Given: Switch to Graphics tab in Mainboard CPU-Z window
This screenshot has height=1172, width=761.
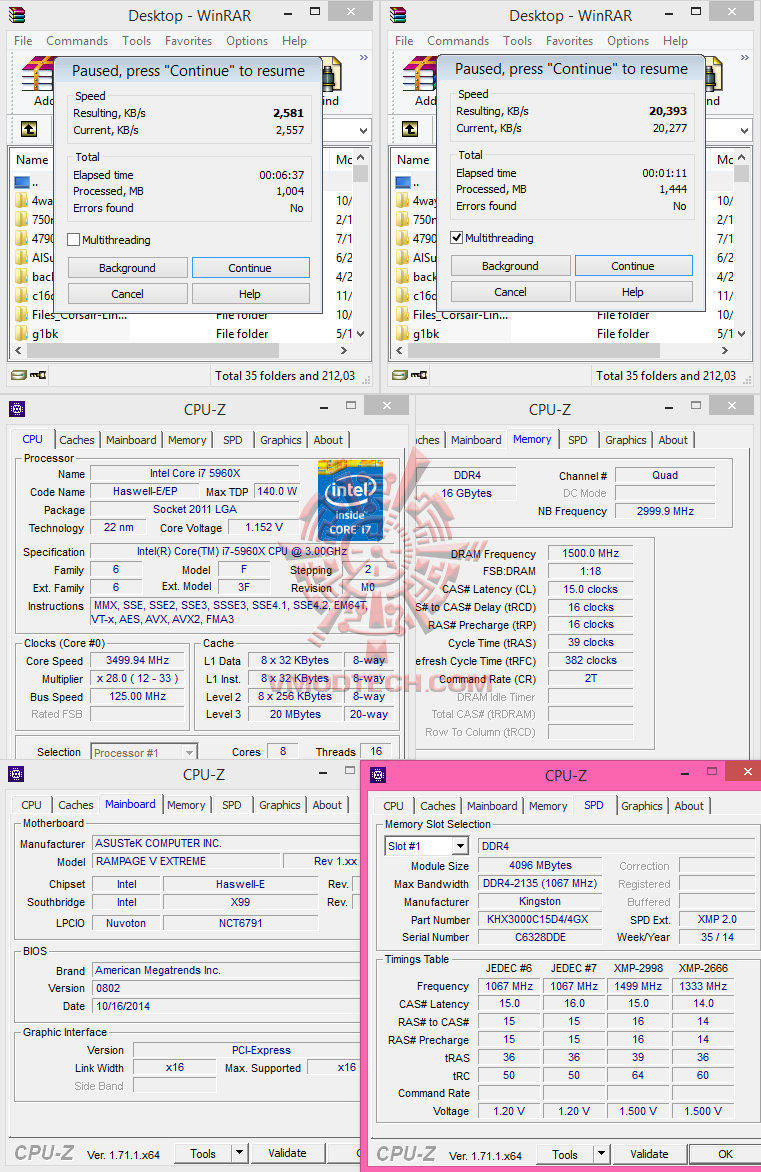Looking at the screenshot, I should [280, 805].
